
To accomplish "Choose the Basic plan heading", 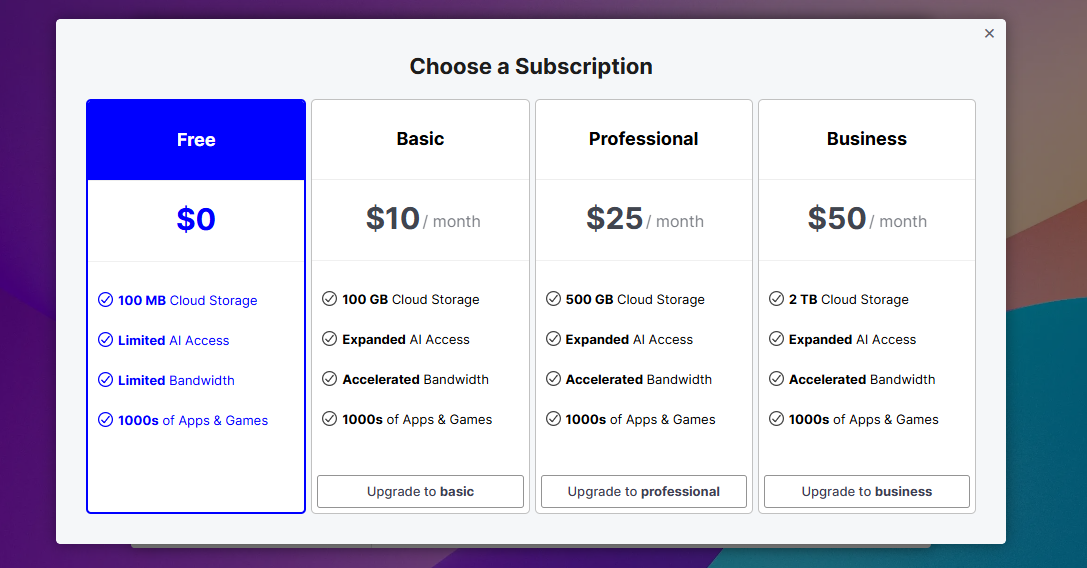I will [420, 139].
